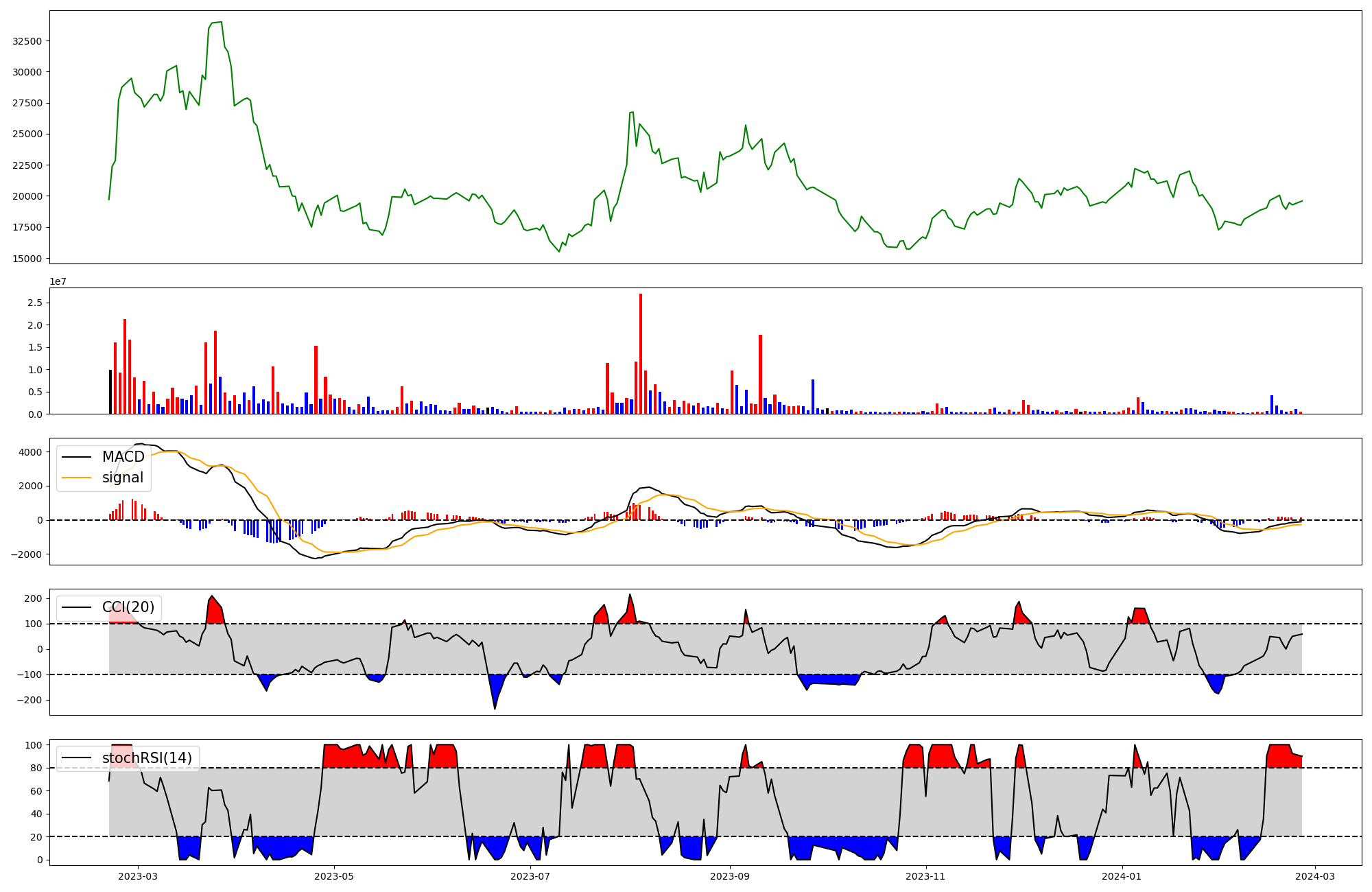This screenshot has height=892, width=1372.
Task: Click the 2023-03 date axis label
Action: click(138, 876)
